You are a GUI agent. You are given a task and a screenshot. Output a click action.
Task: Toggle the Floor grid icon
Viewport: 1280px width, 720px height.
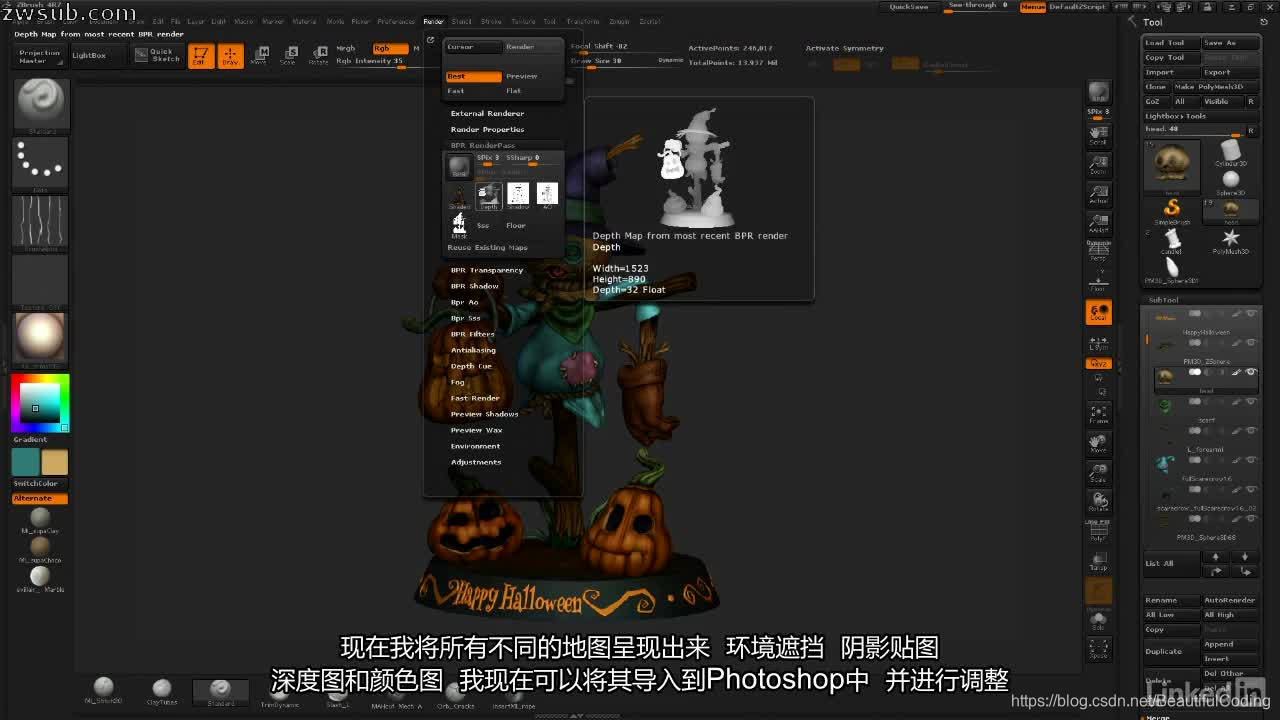pos(1098,280)
